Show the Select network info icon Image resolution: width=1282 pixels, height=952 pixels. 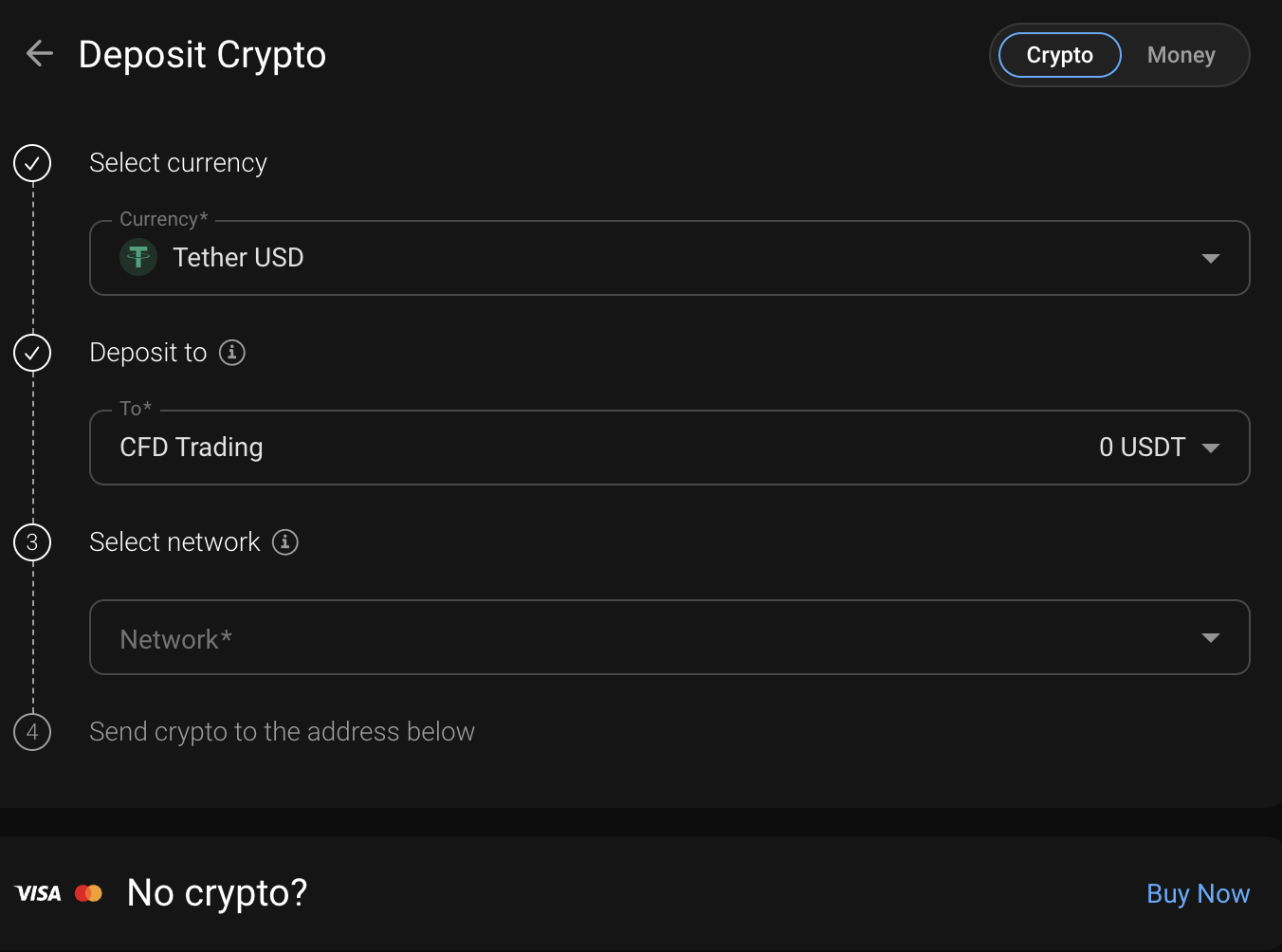click(x=285, y=541)
